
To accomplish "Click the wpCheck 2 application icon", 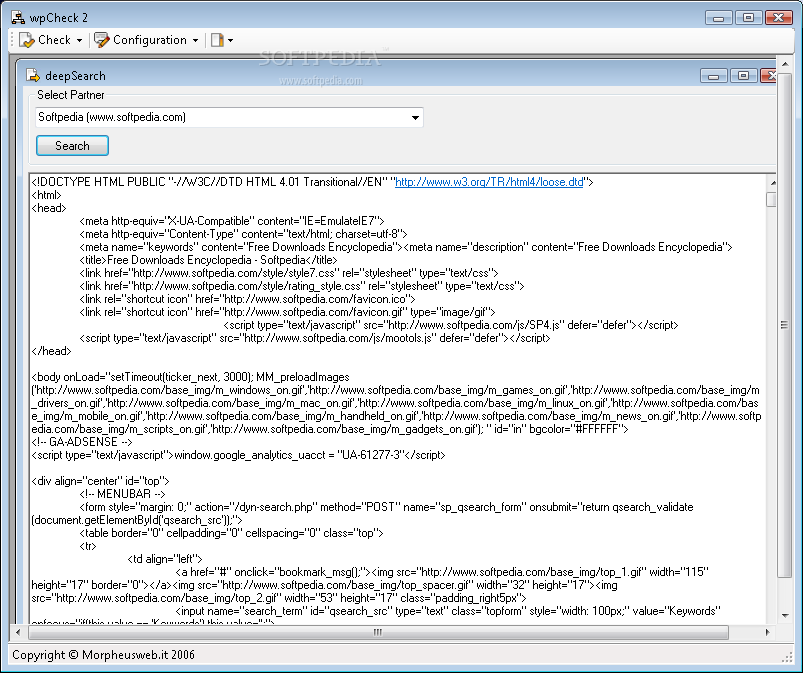I will (x=18, y=18).
